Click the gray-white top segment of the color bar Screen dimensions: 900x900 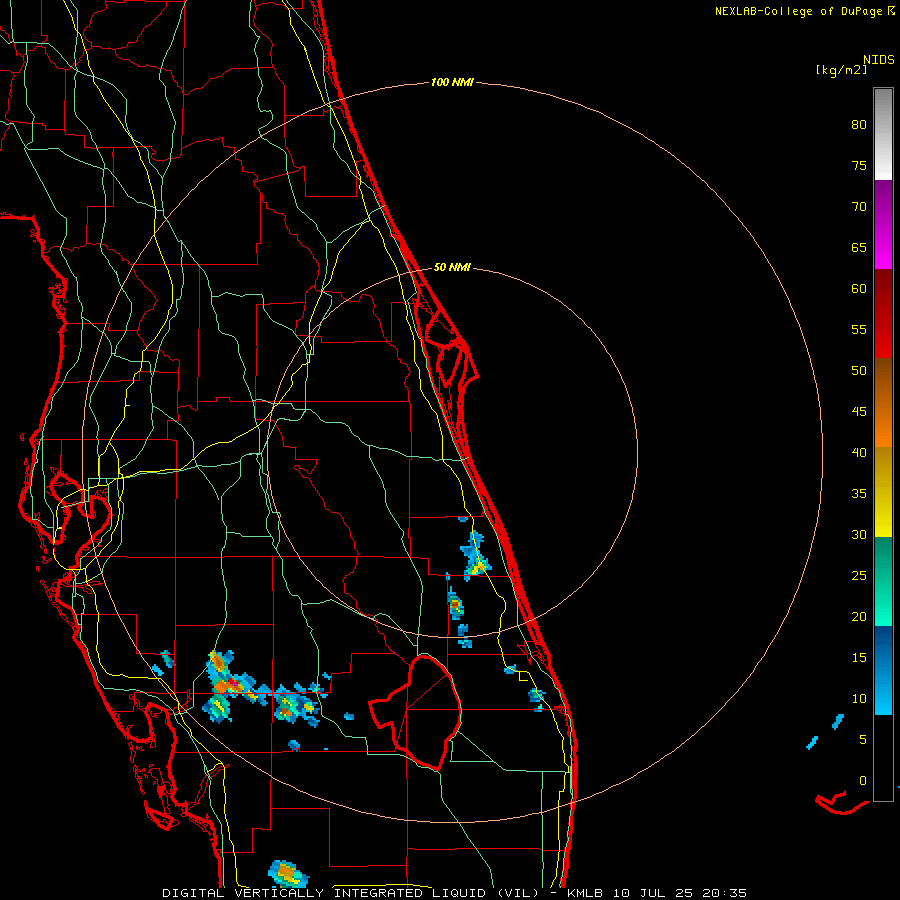[883, 134]
